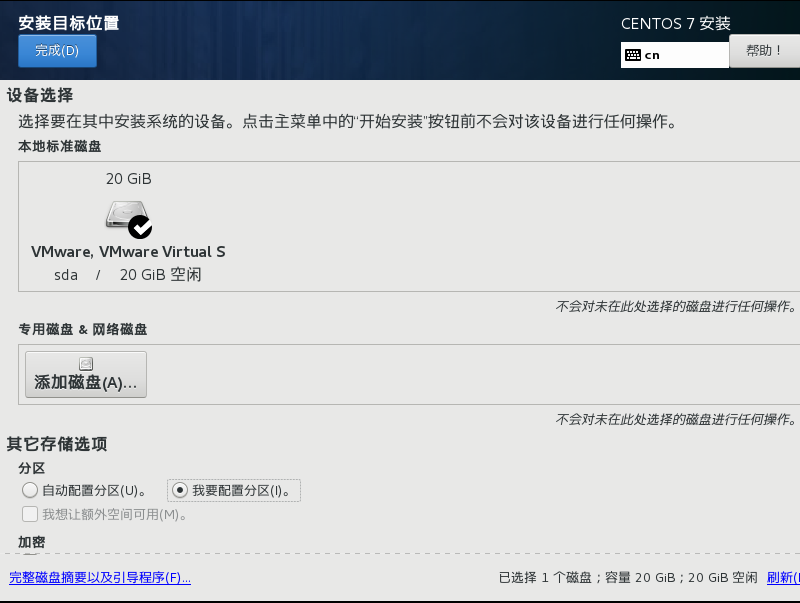The height and width of the screenshot is (603, 800).
Task: Click the 安装目标位置 page title
Action: [69, 23]
